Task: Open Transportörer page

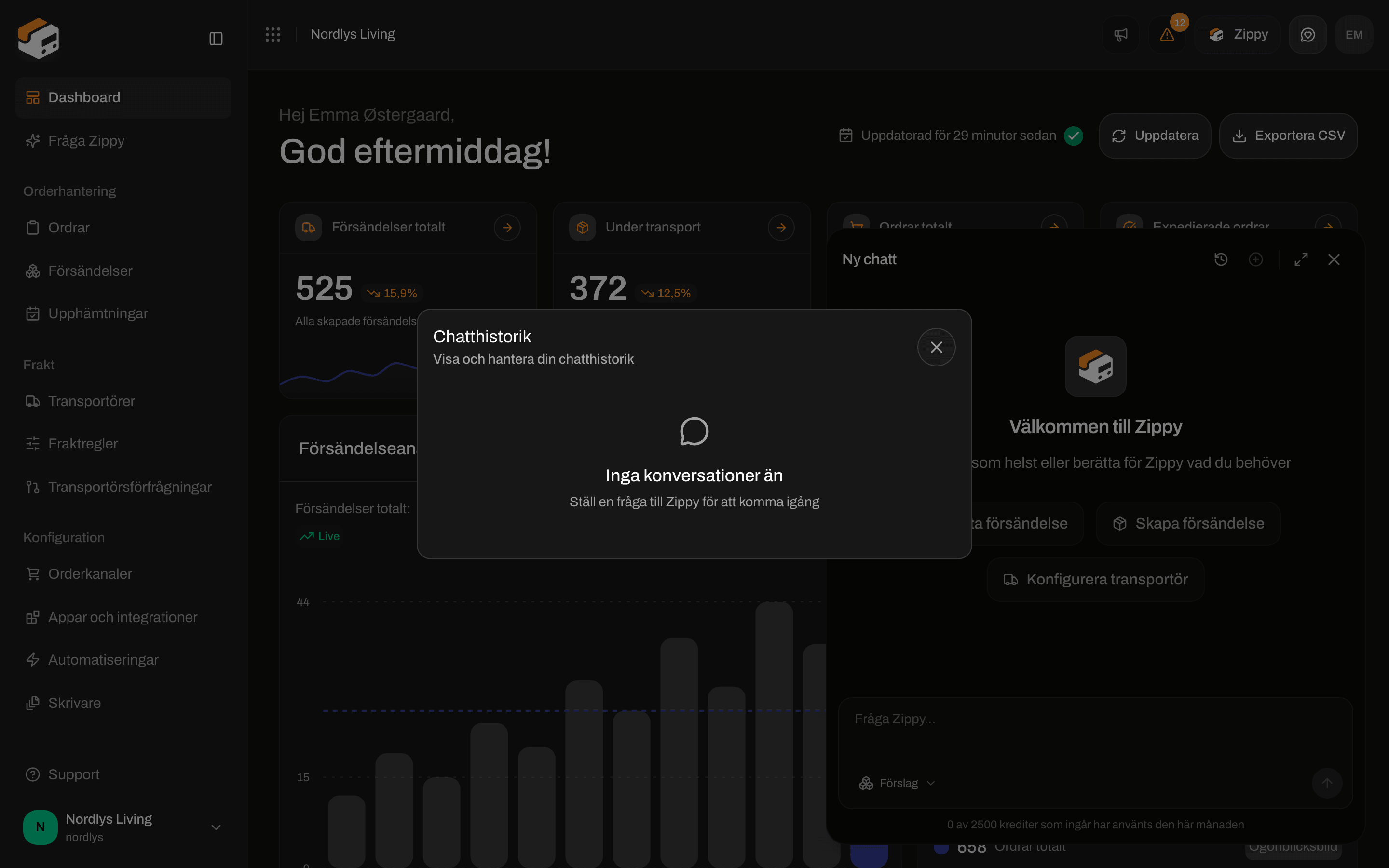Action: [123, 401]
